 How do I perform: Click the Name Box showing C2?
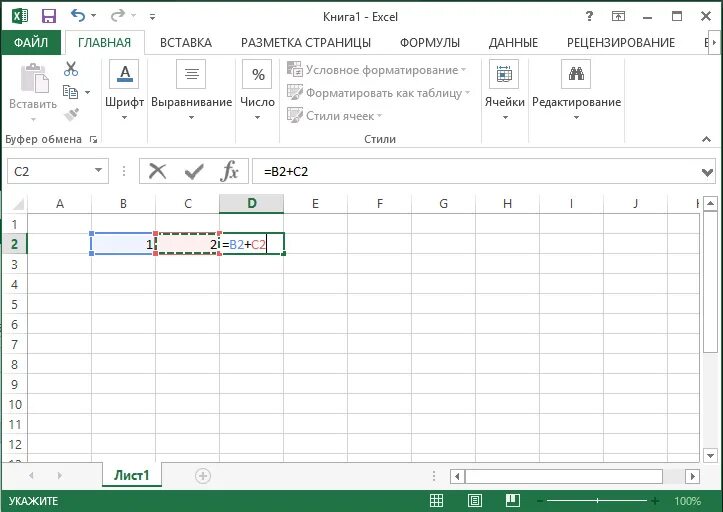click(51, 172)
